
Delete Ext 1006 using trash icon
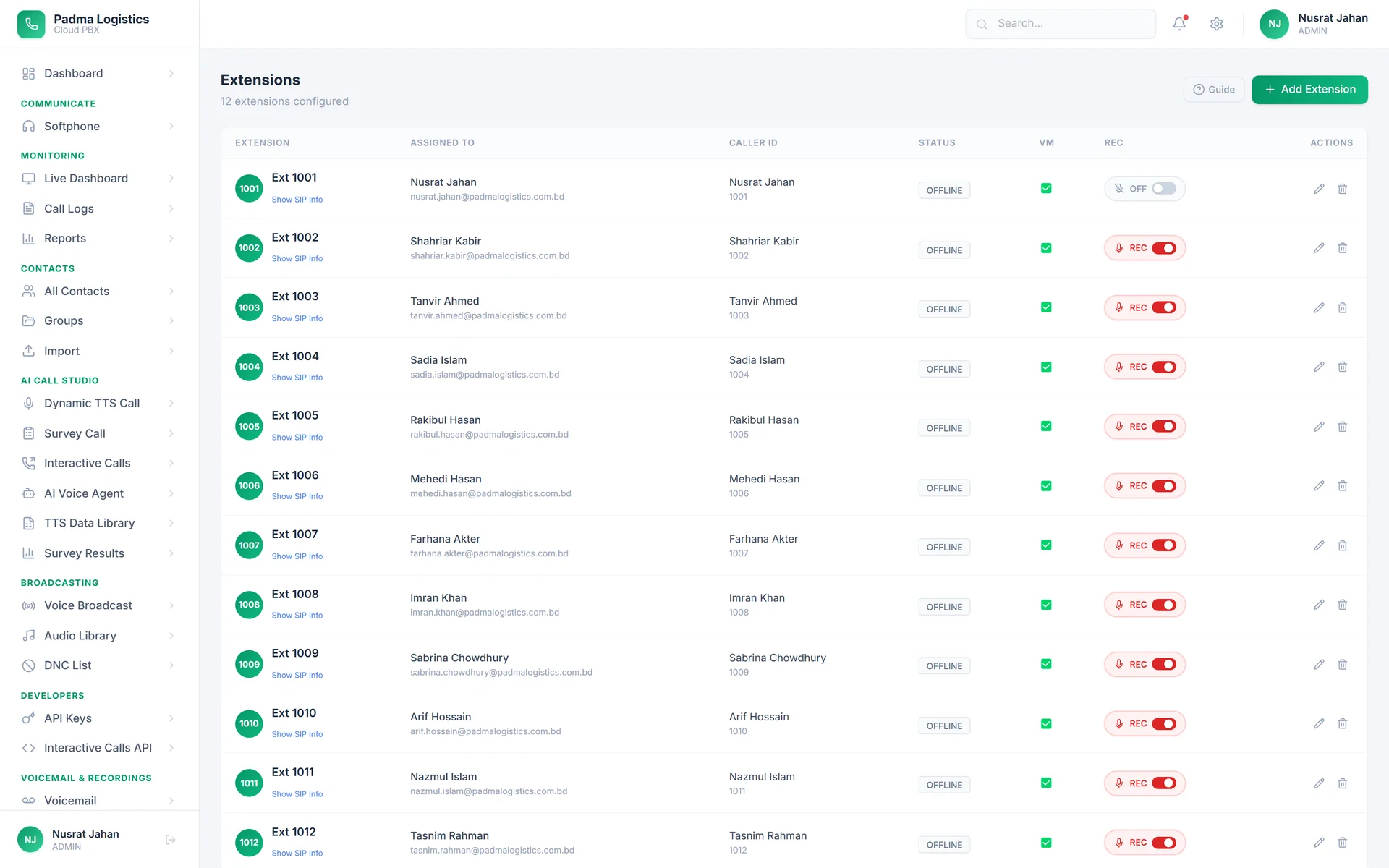1343,486
